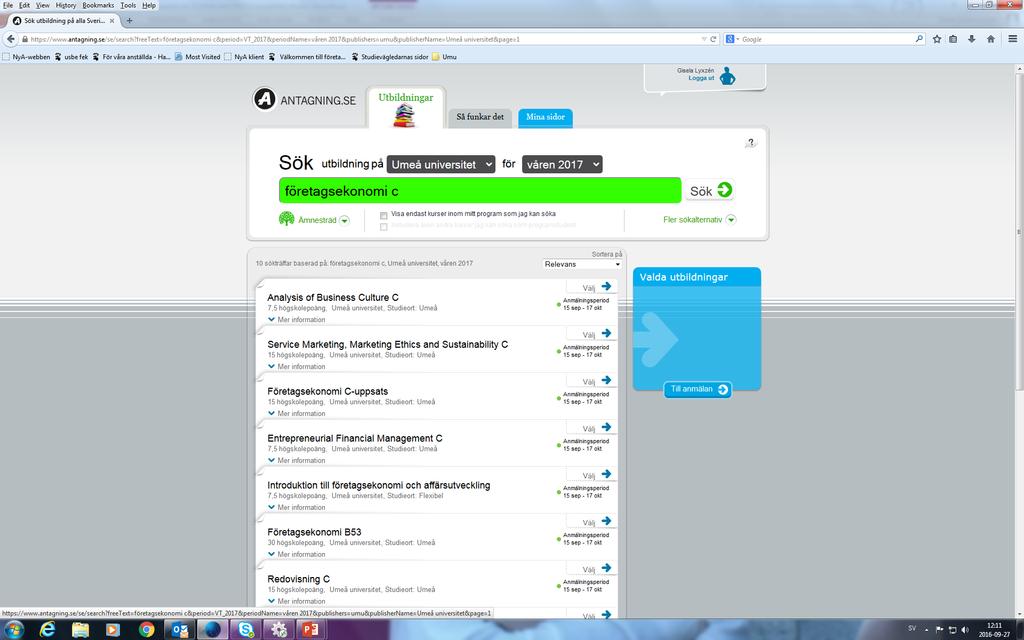Open Chrome from the taskbar
1024x640 pixels.
tap(146, 630)
